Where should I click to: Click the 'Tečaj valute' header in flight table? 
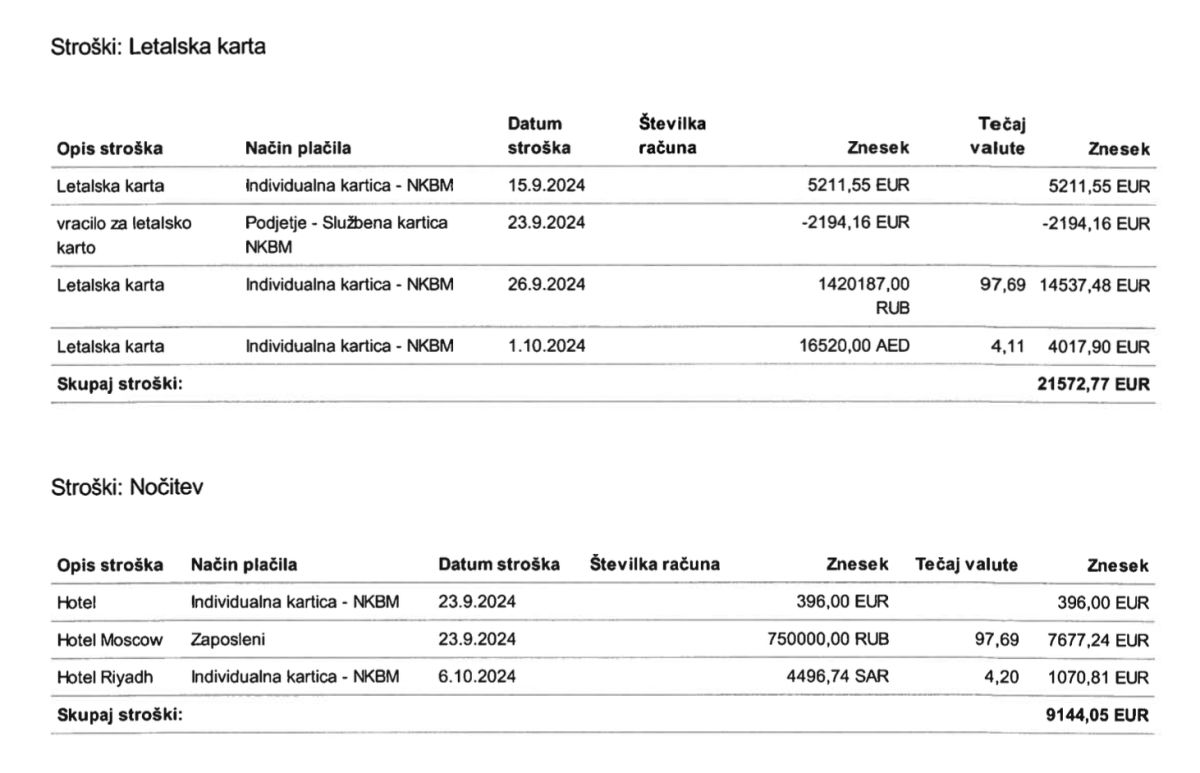tap(1000, 136)
